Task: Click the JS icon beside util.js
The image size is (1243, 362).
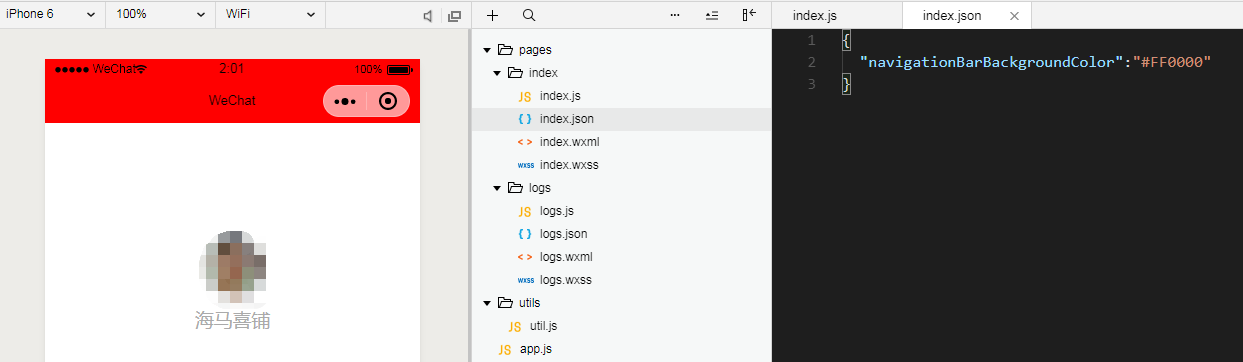Action: click(x=515, y=326)
